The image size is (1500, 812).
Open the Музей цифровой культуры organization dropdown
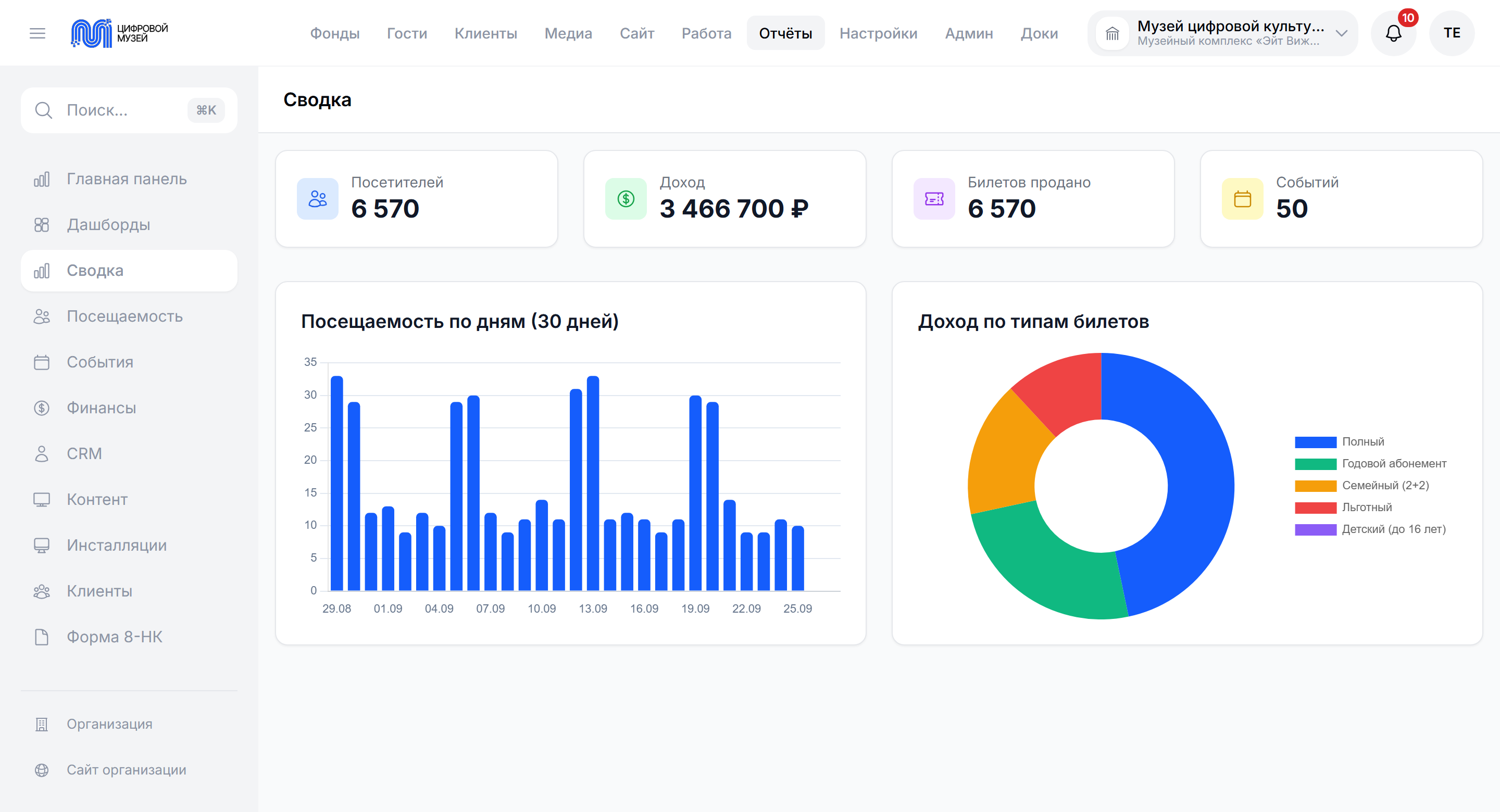point(1222,33)
